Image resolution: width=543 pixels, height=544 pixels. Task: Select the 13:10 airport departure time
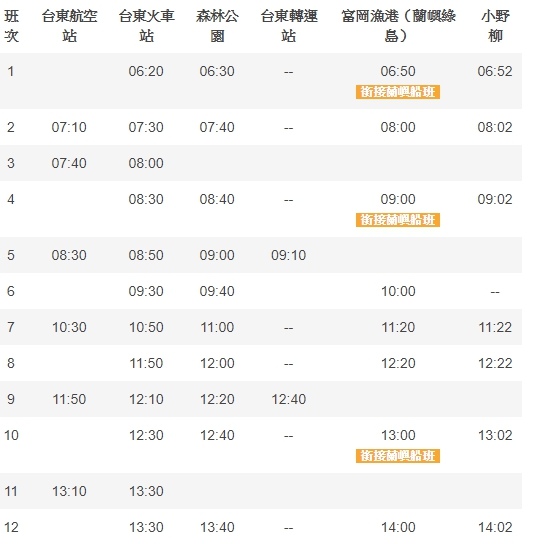pos(69,491)
